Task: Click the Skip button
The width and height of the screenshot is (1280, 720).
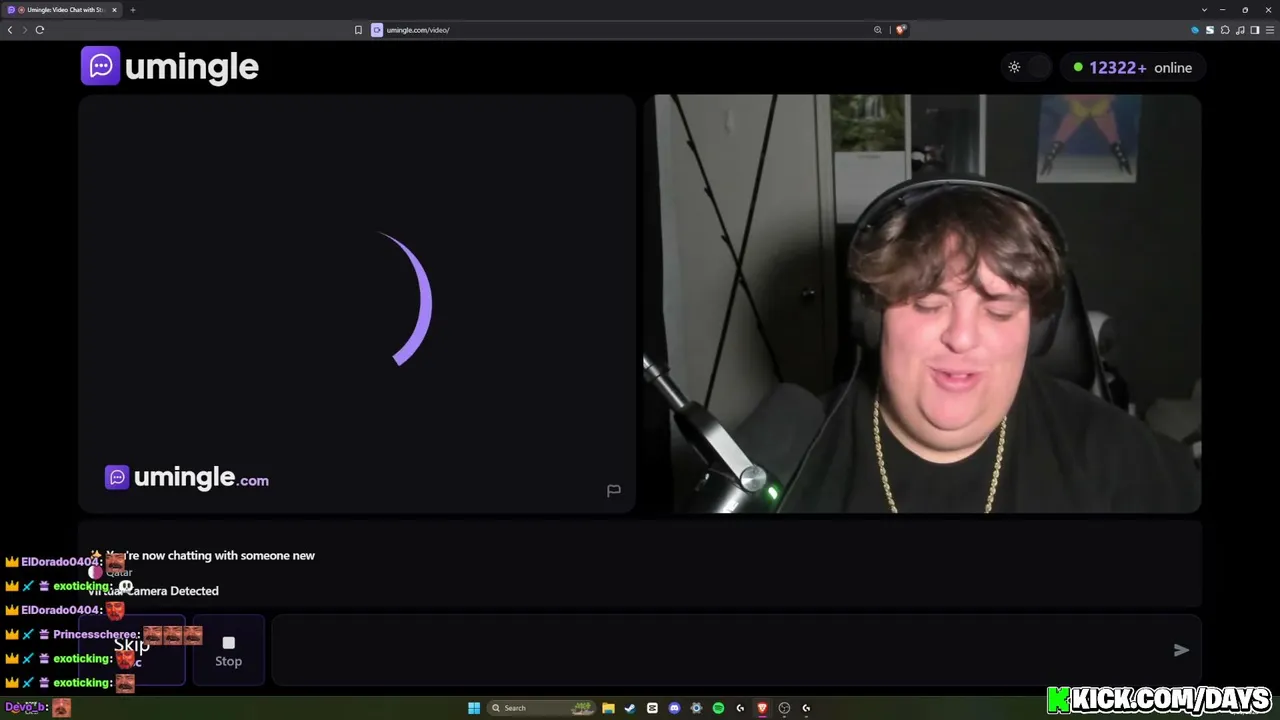Action: tap(132, 650)
